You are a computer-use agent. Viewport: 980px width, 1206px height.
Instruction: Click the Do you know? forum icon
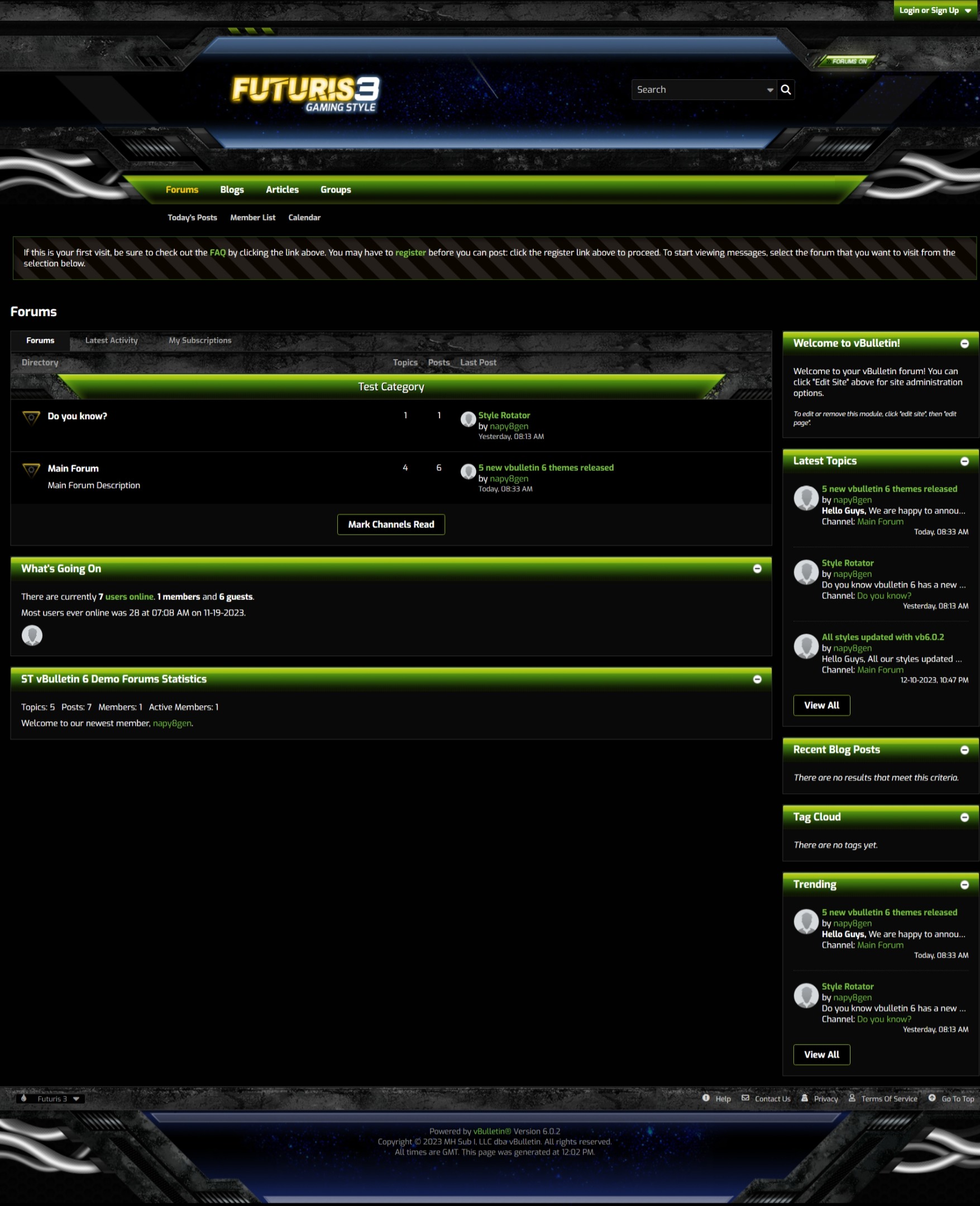point(31,418)
